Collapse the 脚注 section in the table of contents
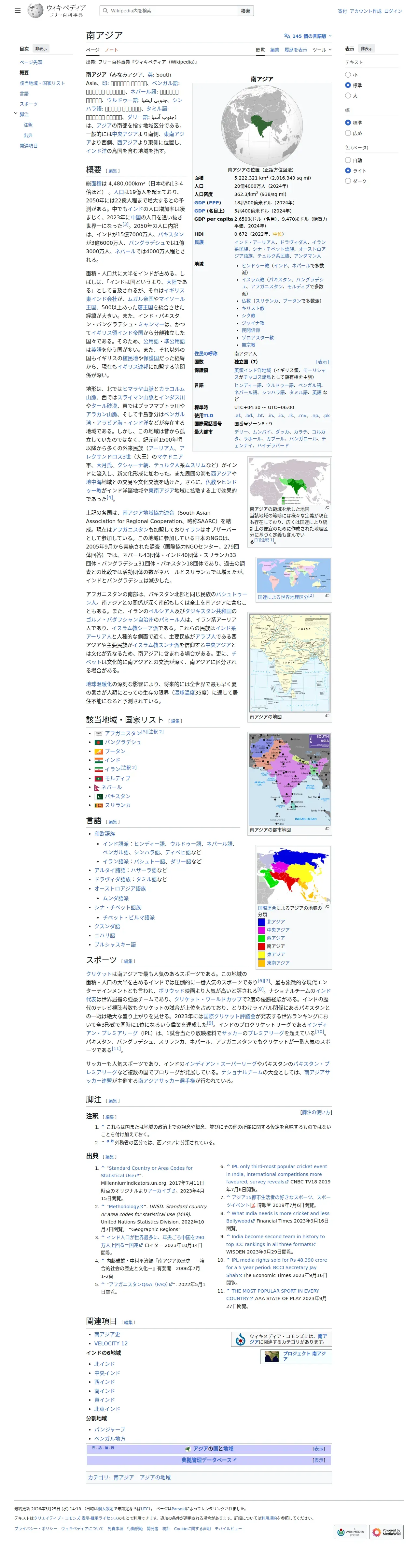Viewport: 418px width, 1568px height. coord(16,114)
